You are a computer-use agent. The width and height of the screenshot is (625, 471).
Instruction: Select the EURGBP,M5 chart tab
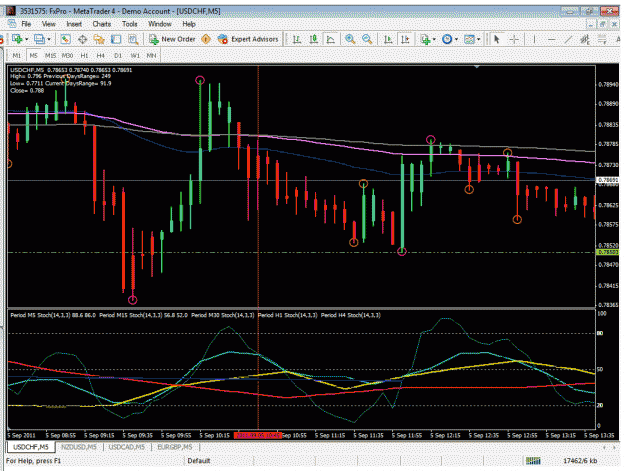coord(175,447)
